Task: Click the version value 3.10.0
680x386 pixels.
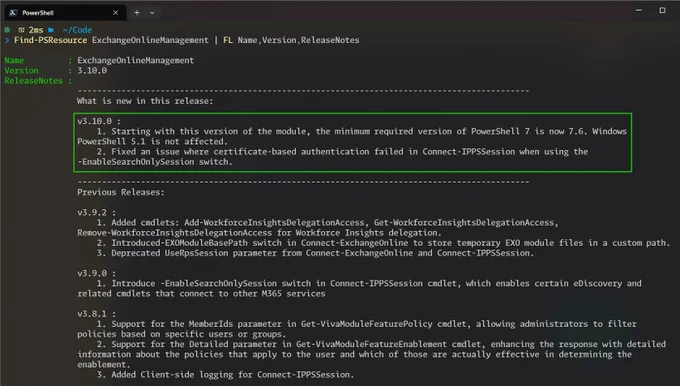Action: tap(92, 70)
